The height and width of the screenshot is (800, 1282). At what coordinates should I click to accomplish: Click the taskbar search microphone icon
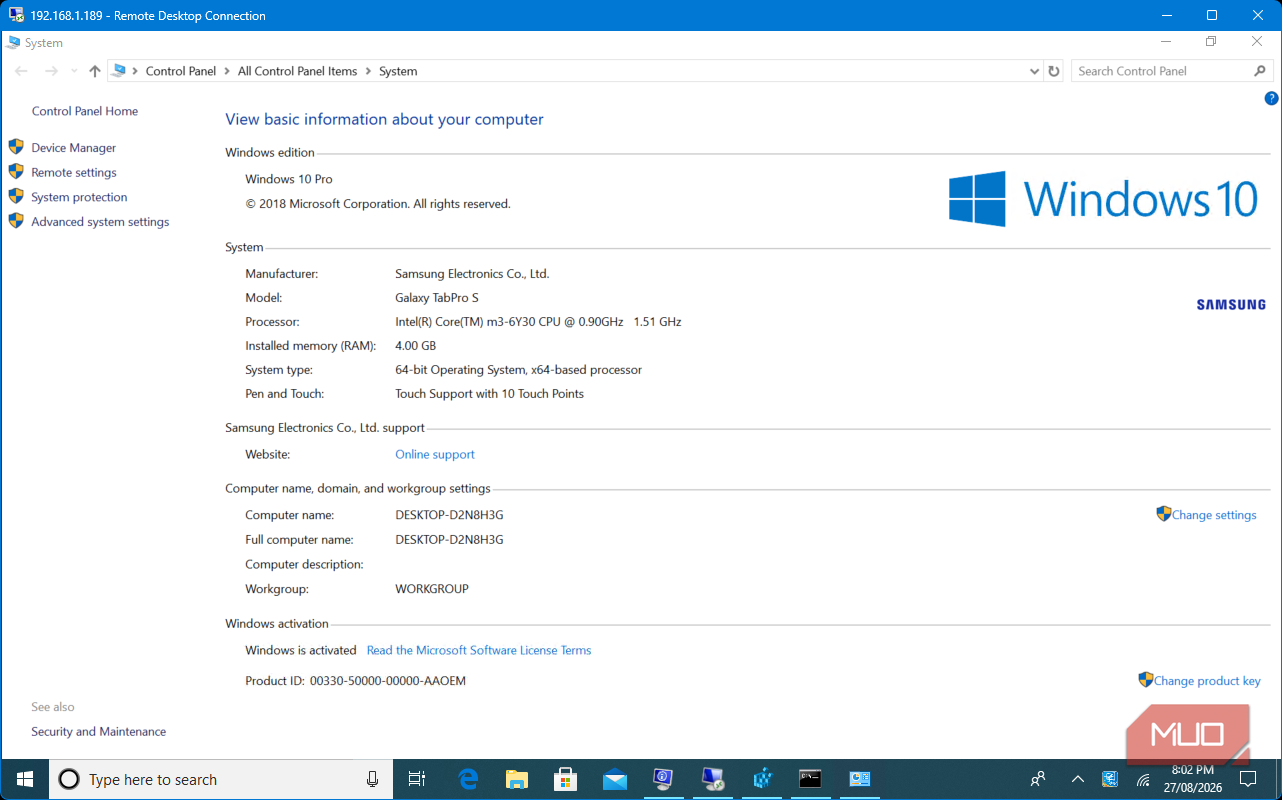[372, 779]
